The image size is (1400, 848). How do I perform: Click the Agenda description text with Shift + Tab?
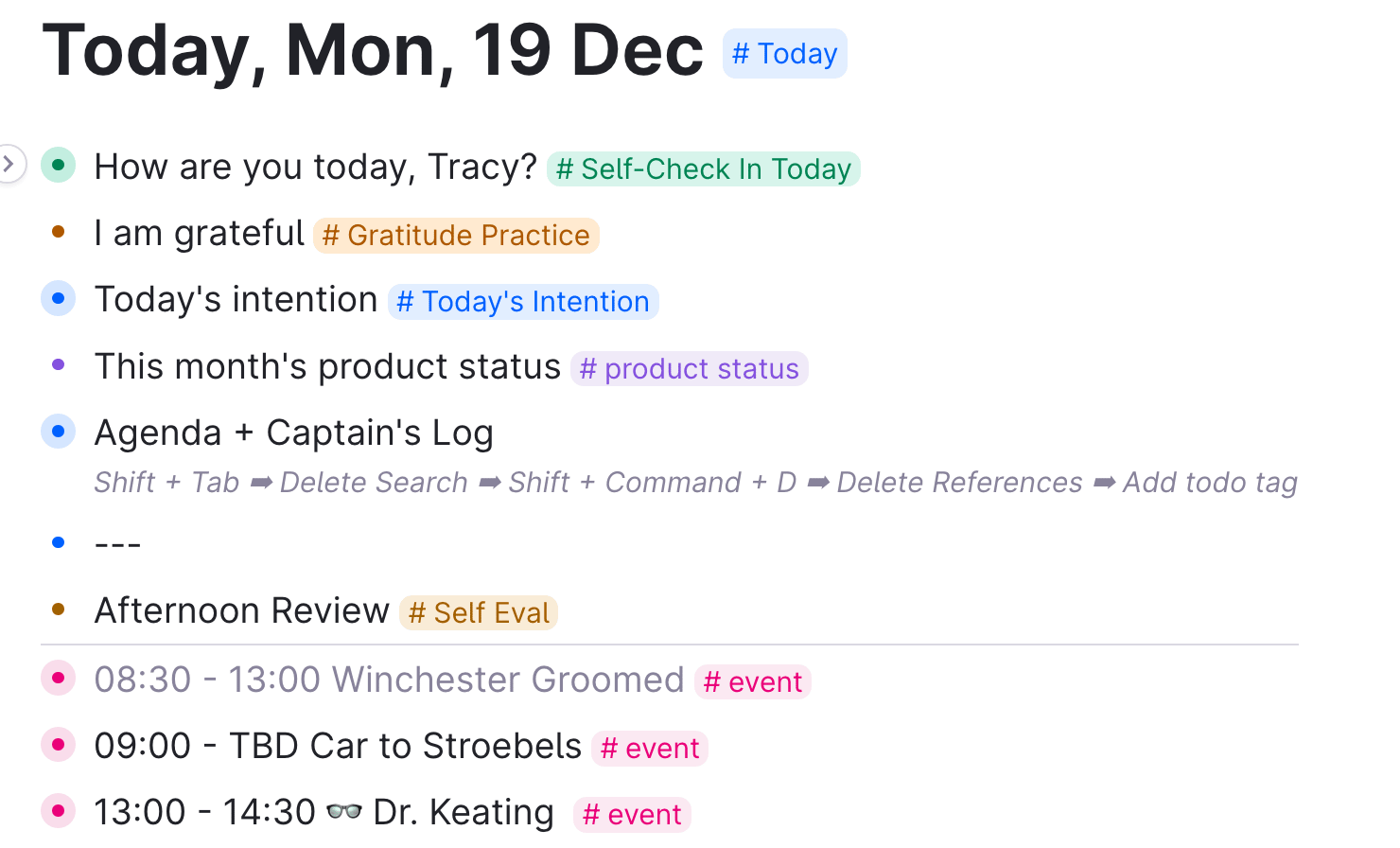[x=695, y=483]
